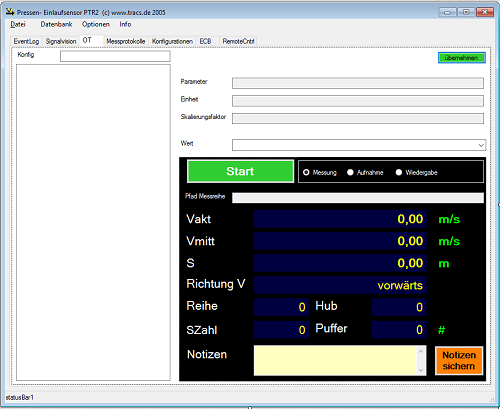Click the green übernehmen button
Screen dimensions: 500x409
tap(462, 58)
